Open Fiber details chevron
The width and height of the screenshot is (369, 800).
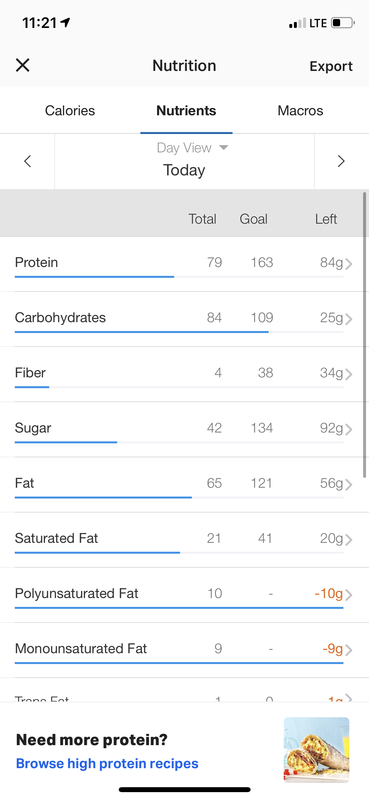[x=349, y=374]
